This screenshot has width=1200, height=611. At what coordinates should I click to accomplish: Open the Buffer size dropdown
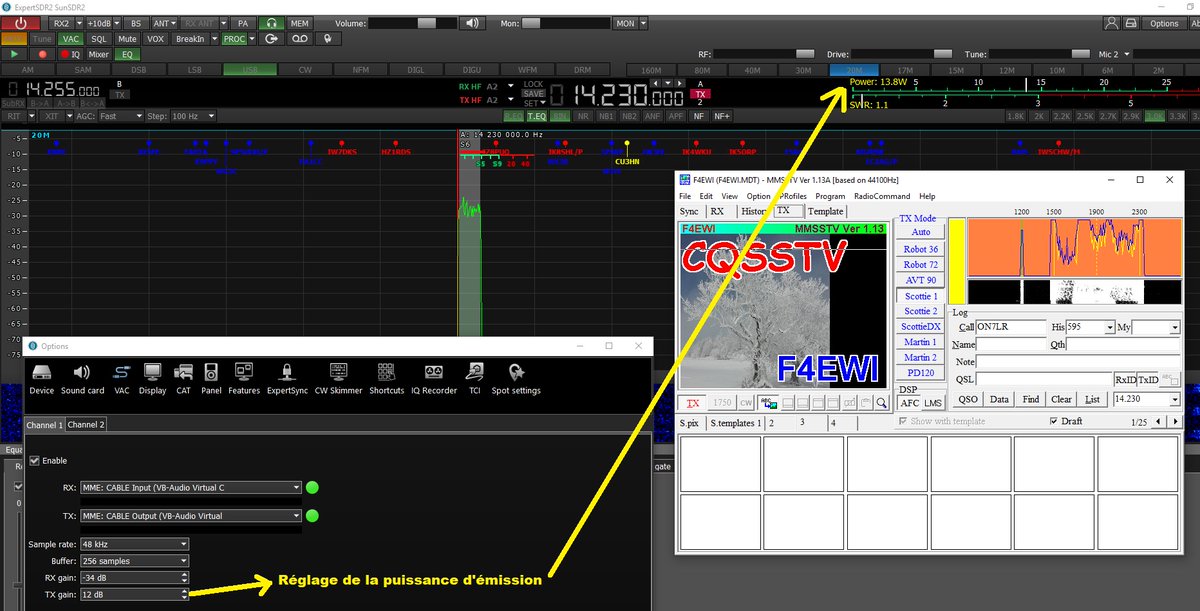133,561
